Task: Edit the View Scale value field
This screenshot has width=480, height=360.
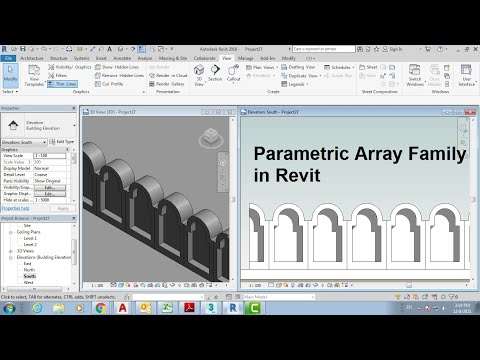Action: point(50,156)
